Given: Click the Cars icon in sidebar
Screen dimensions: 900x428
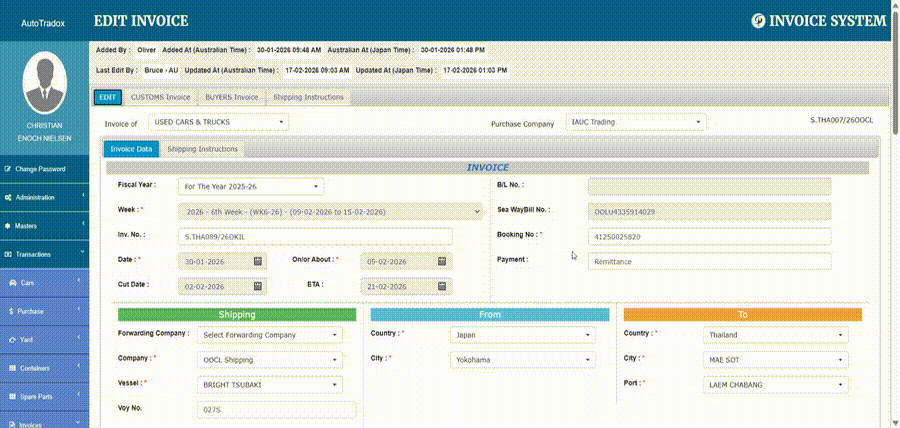Looking at the screenshot, I should coord(12,283).
